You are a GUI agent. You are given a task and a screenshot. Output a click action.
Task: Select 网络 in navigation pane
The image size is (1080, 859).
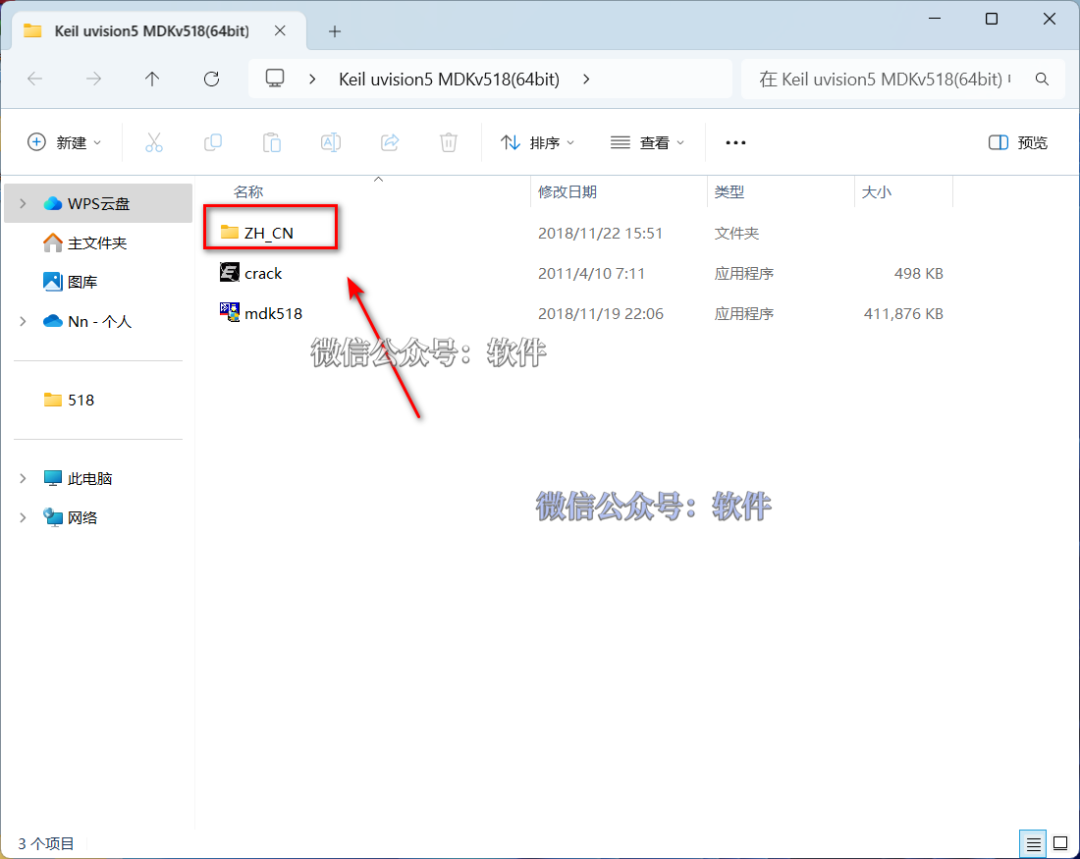point(70,517)
